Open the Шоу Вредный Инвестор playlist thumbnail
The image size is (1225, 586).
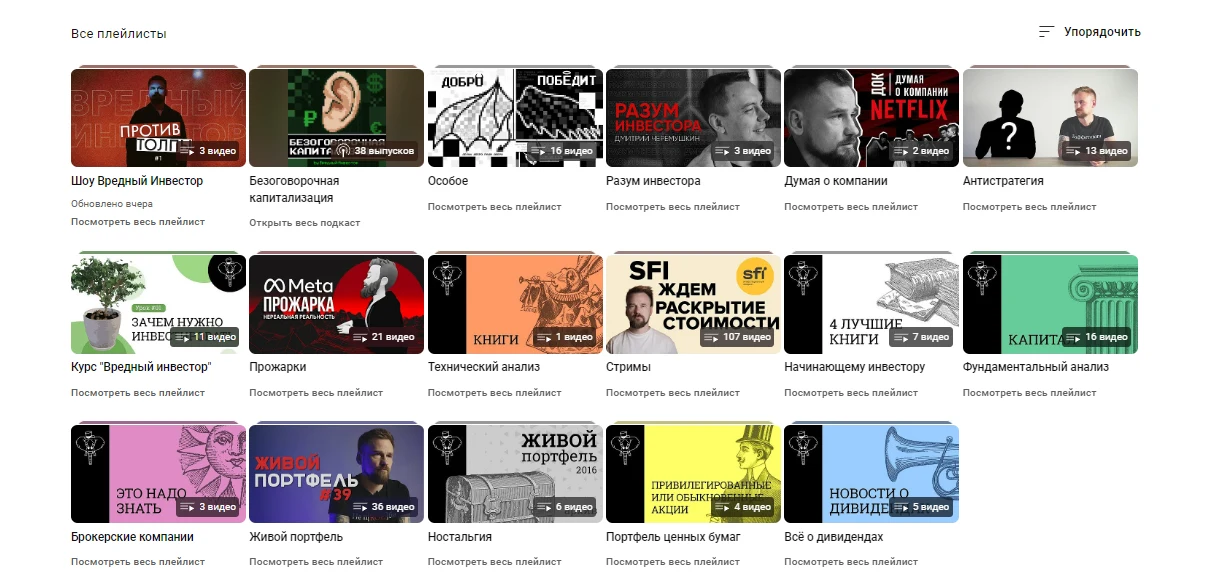pos(158,117)
